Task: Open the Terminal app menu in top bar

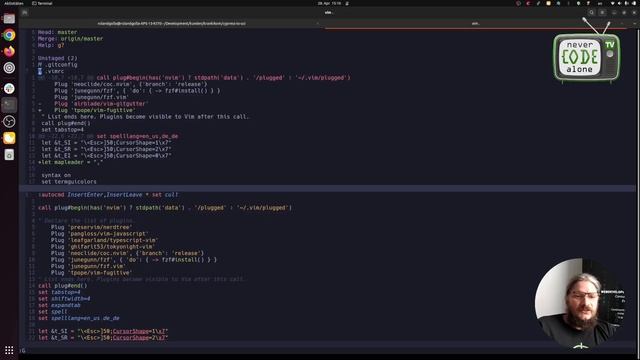Action: click(42, 3)
